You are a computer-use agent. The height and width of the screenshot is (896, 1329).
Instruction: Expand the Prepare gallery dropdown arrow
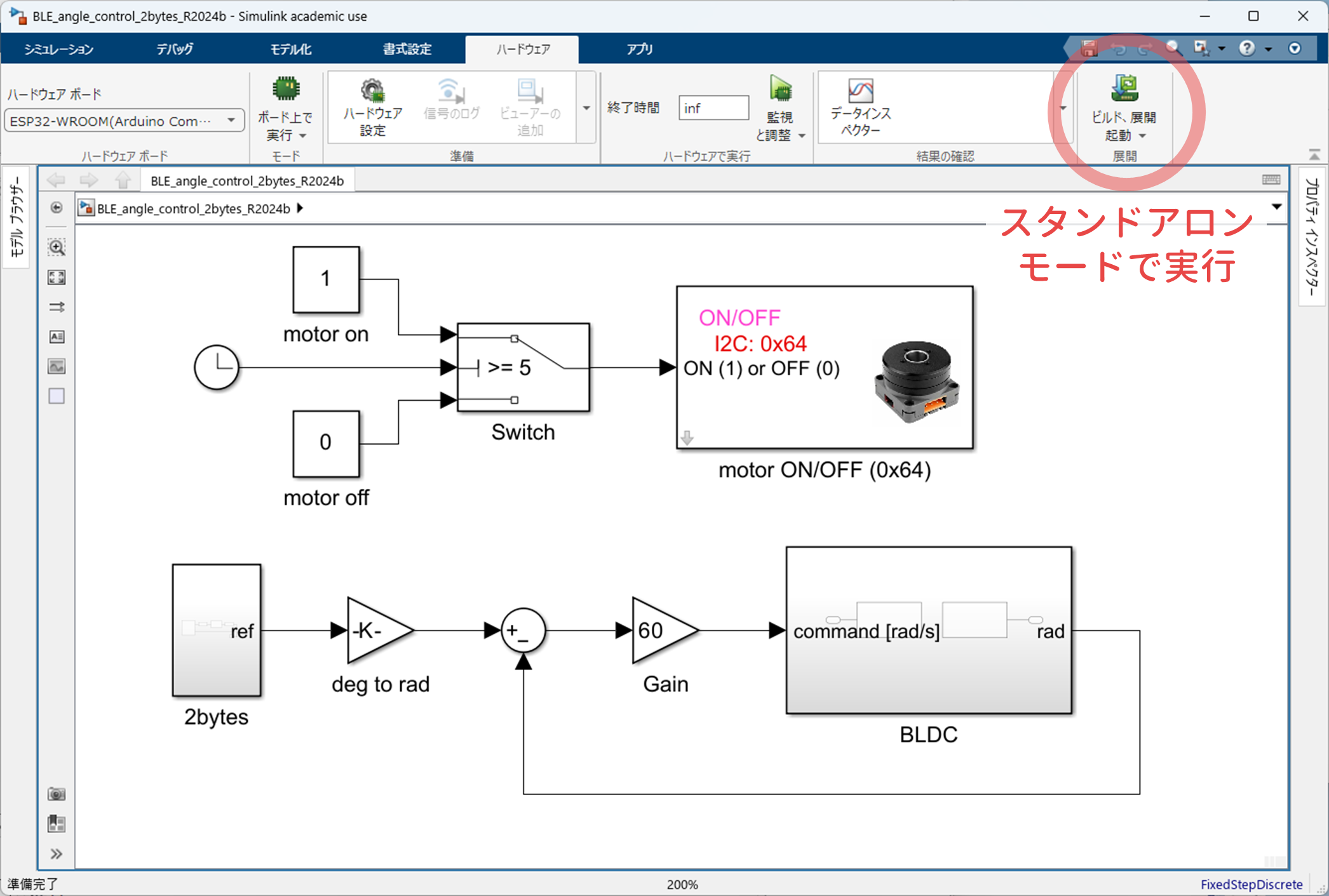click(x=586, y=108)
